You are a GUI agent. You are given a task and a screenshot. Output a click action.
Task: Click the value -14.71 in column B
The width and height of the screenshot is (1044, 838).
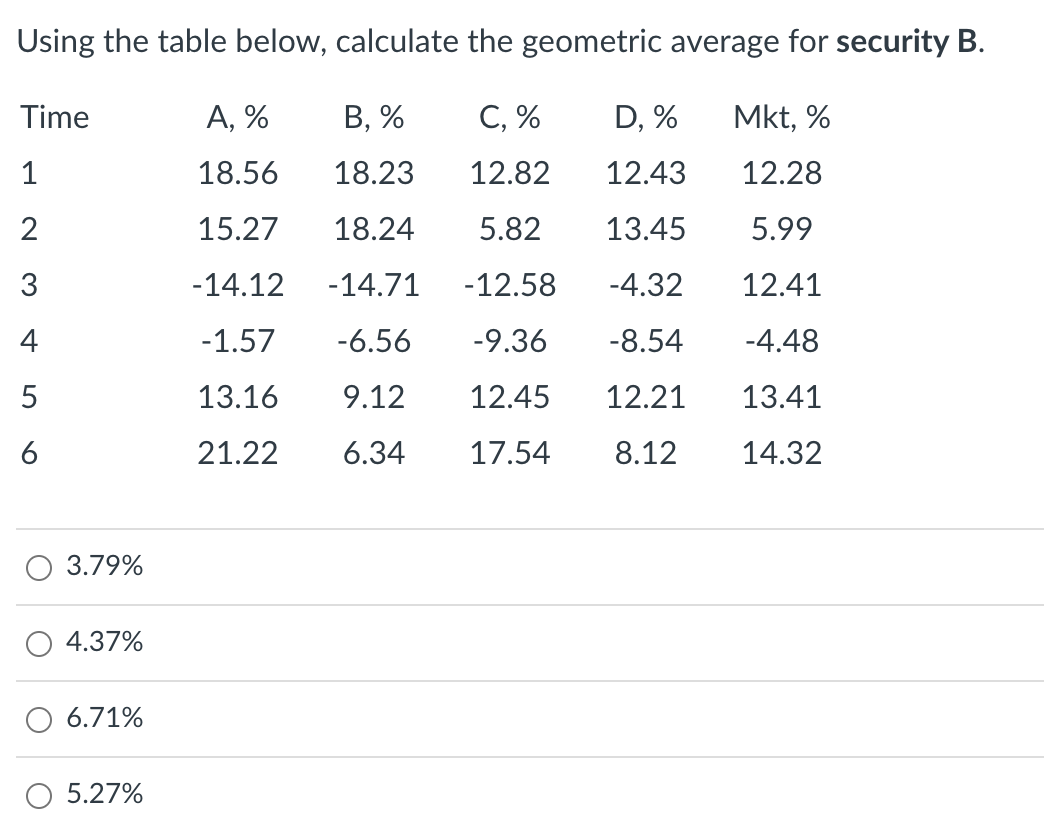coord(374,285)
